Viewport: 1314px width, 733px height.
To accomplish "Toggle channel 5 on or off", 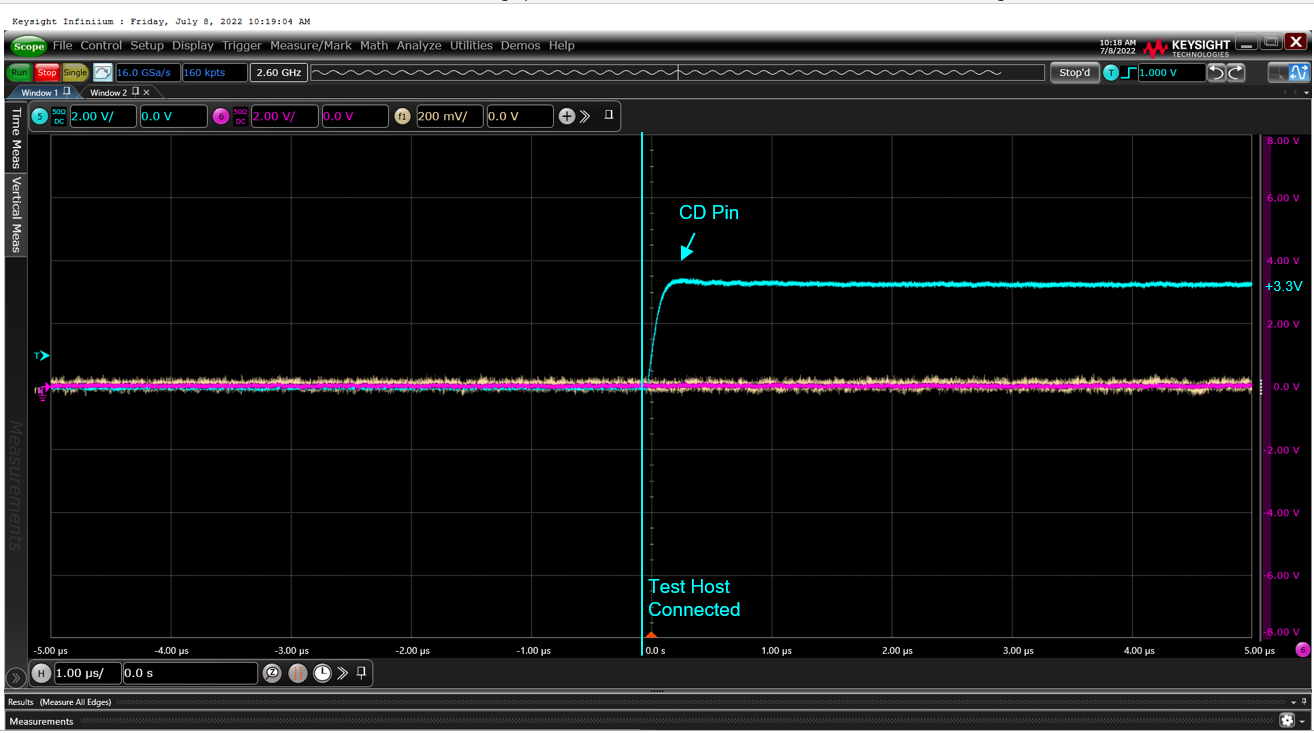I will 40,116.
